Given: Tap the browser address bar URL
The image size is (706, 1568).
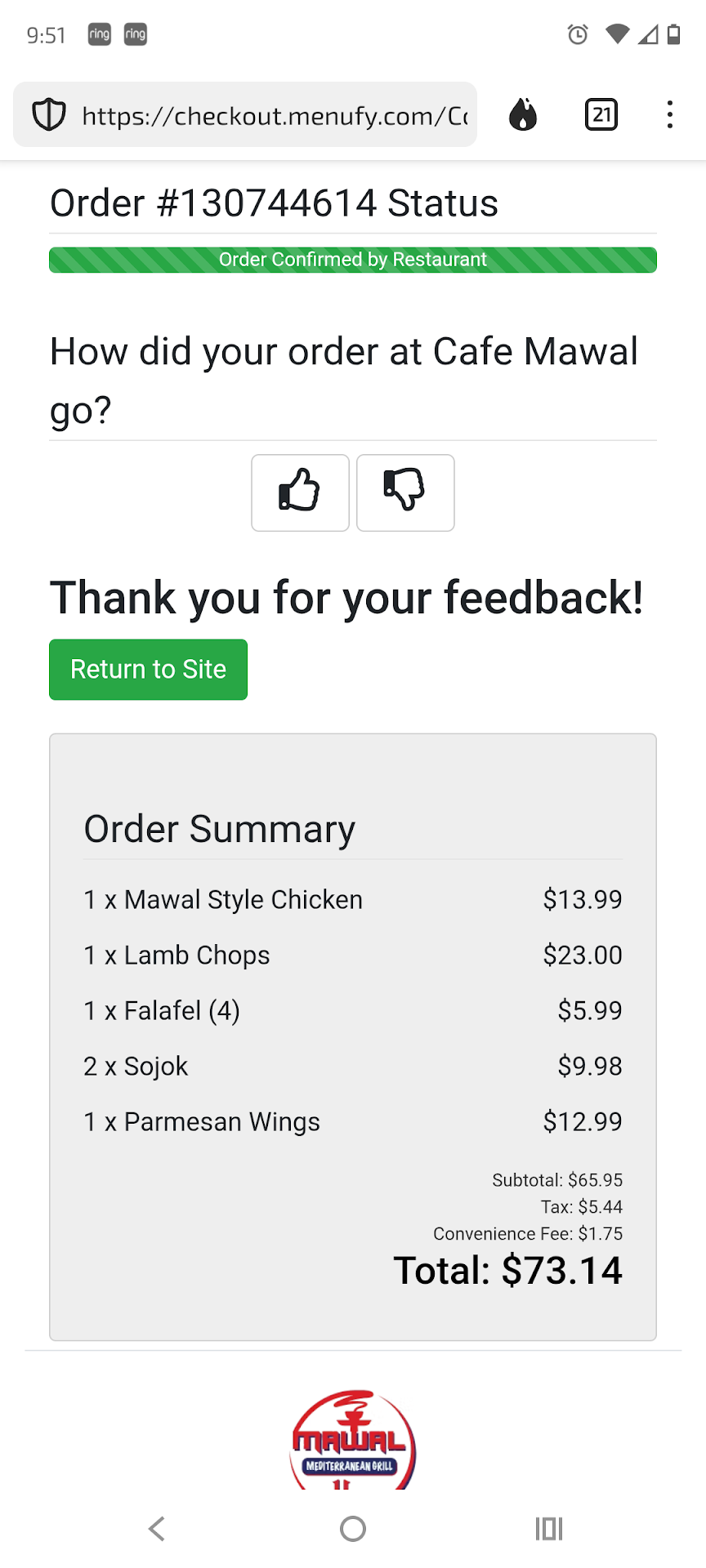Looking at the screenshot, I should pyautogui.click(x=275, y=116).
